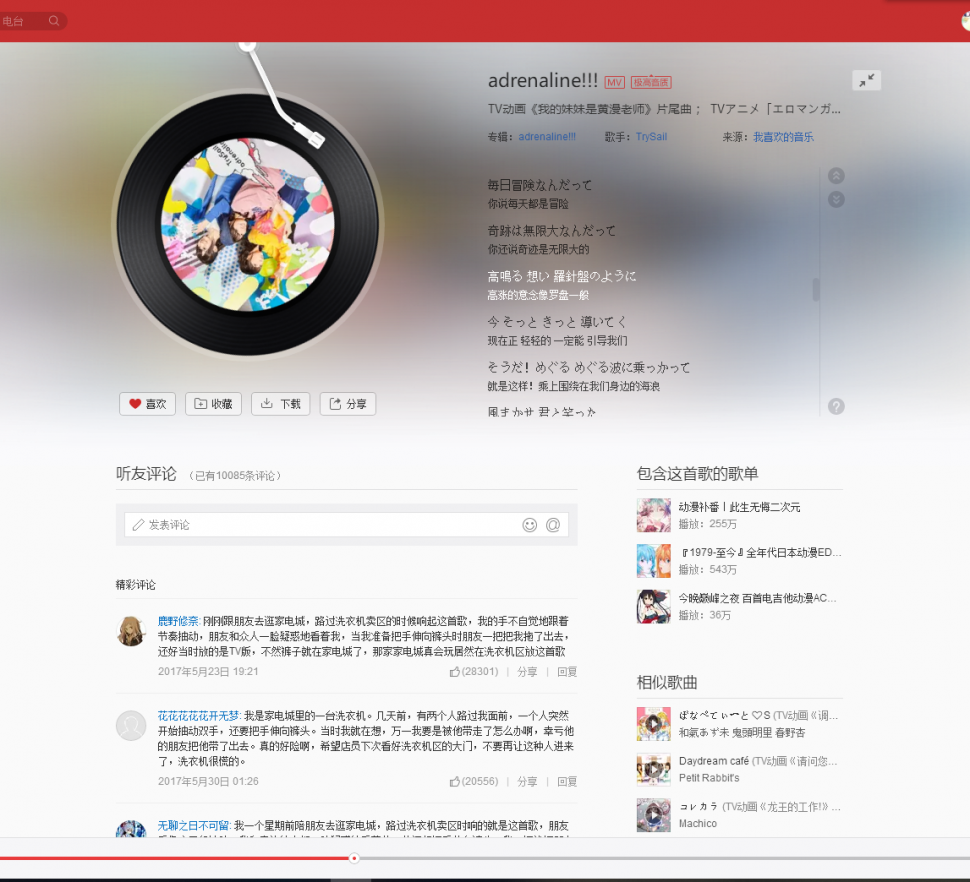Play similar song Daydream café
Viewport: 970px width, 882px height.
(x=653, y=769)
